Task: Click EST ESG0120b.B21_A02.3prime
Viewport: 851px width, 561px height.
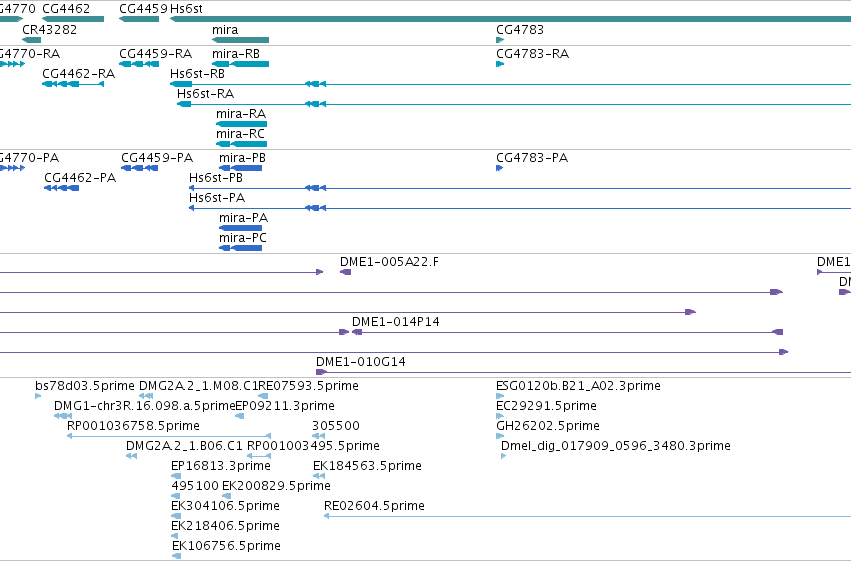Action: coord(500,396)
